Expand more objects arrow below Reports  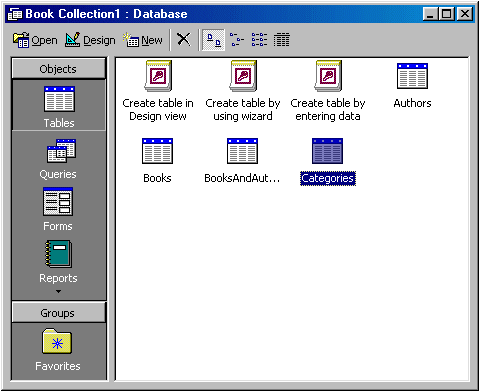[x=58, y=291]
